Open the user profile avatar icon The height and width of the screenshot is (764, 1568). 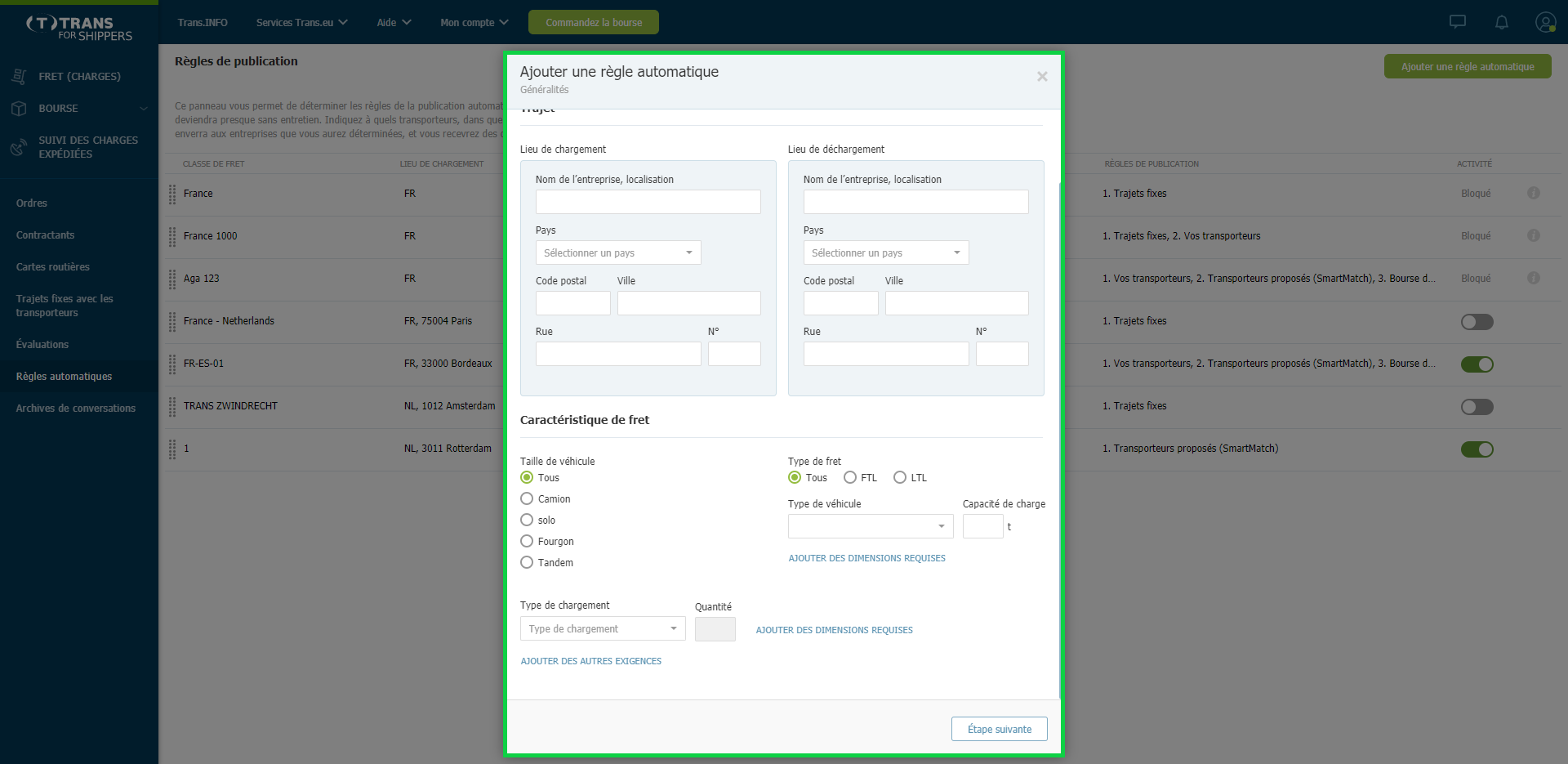pos(1545,22)
